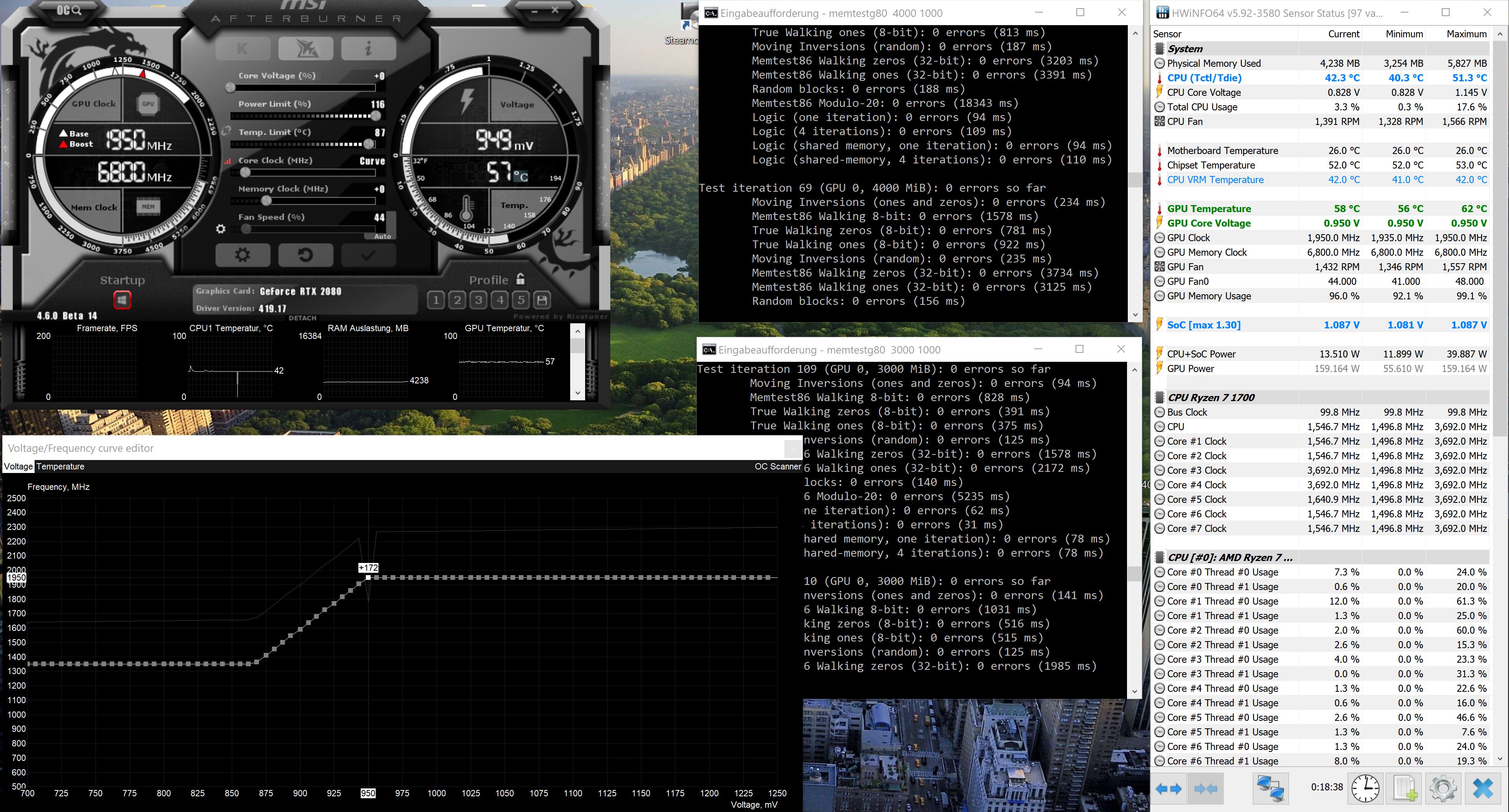Select the 'SoC [max 1.30]' sensor row

click(1321, 325)
